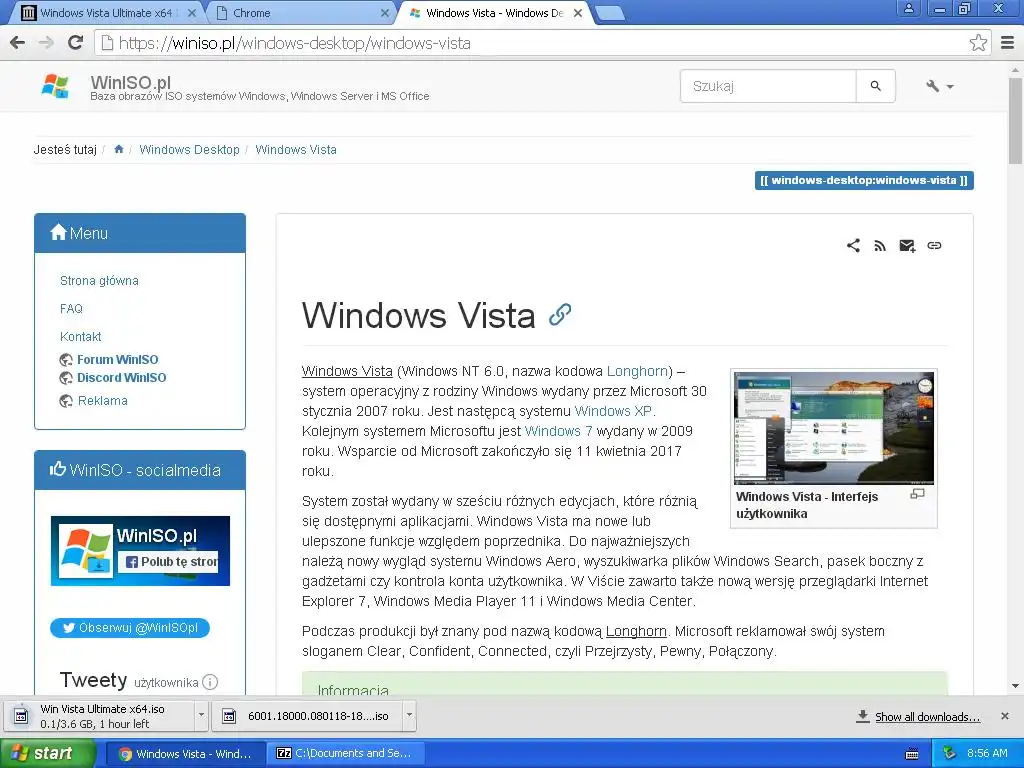Click the Szukaj search field

tap(768, 86)
